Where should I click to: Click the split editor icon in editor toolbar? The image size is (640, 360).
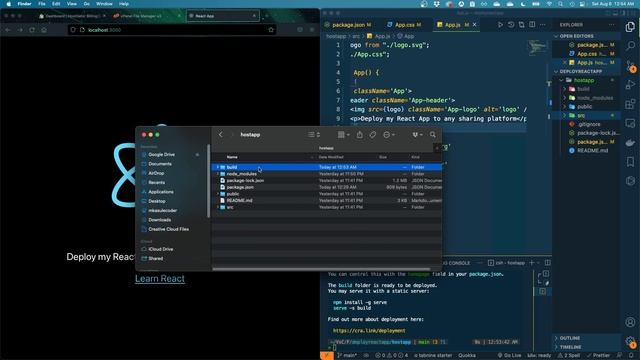[x=532, y=24]
